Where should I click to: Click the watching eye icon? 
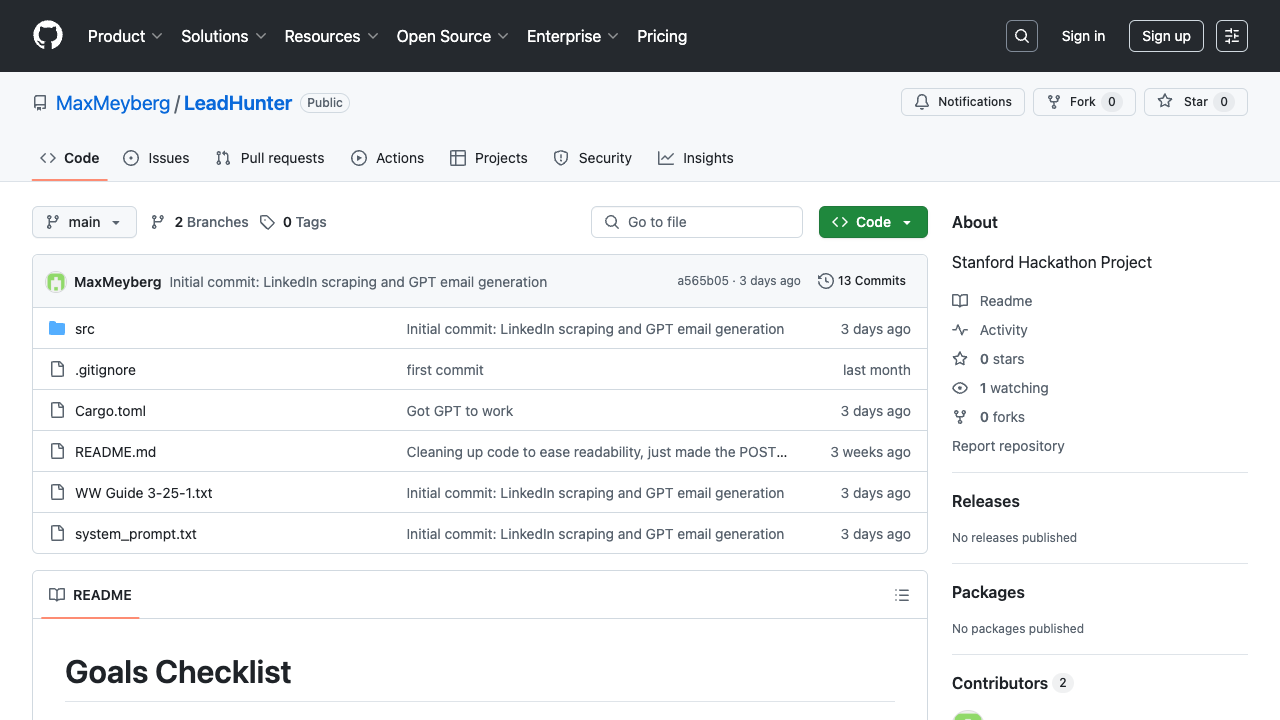click(960, 388)
